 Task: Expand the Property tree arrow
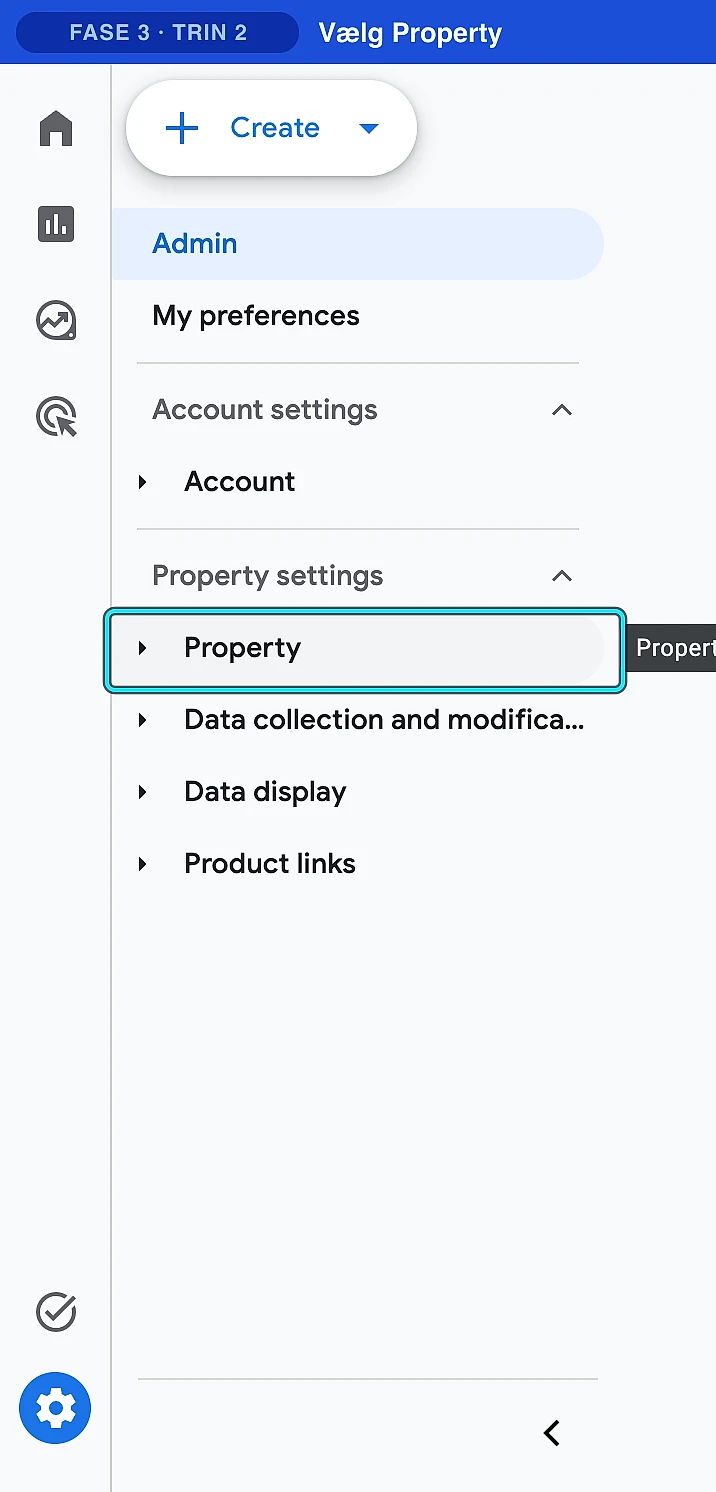click(142, 648)
